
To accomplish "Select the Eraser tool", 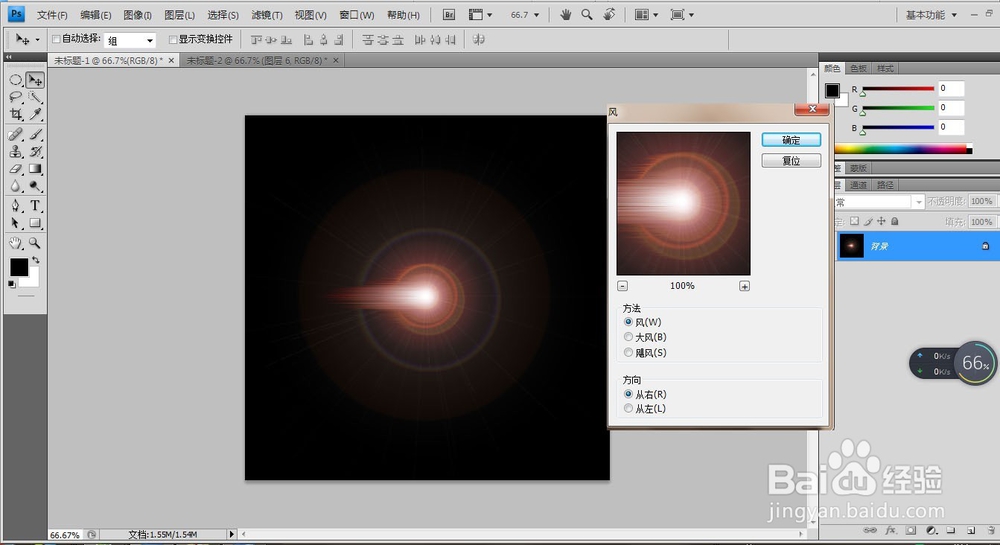I will point(16,169).
